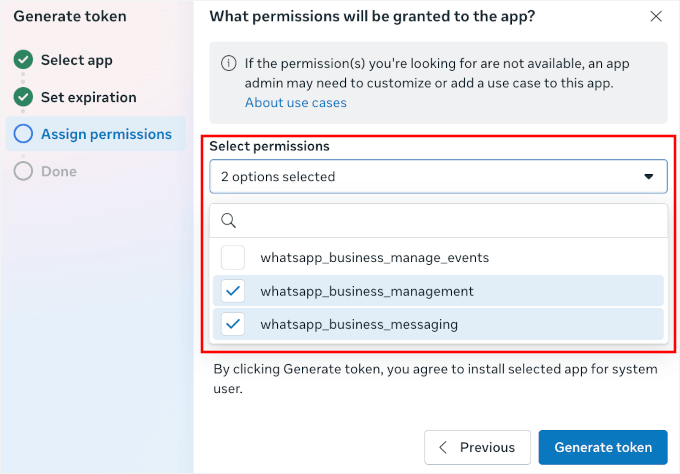Click the blue circle beside Assign permissions
The width and height of the screenshot is (680, 474).
click(24, 134)
